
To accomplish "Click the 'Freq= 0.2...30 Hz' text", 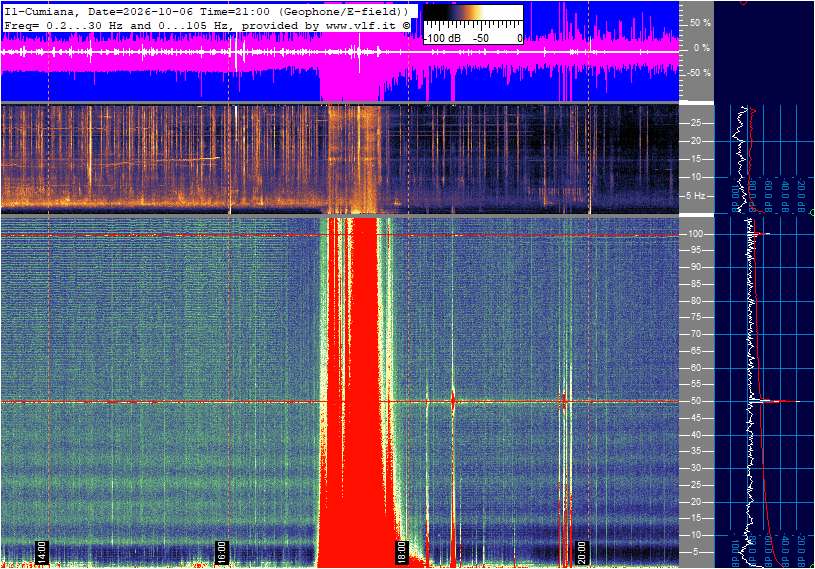I will (64, 25).
